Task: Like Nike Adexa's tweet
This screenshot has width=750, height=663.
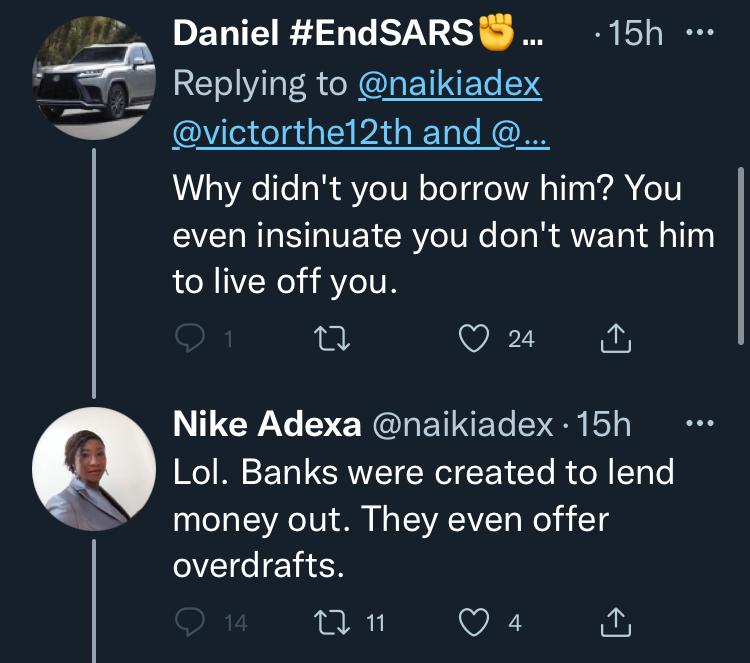Action: click(472, 623)
